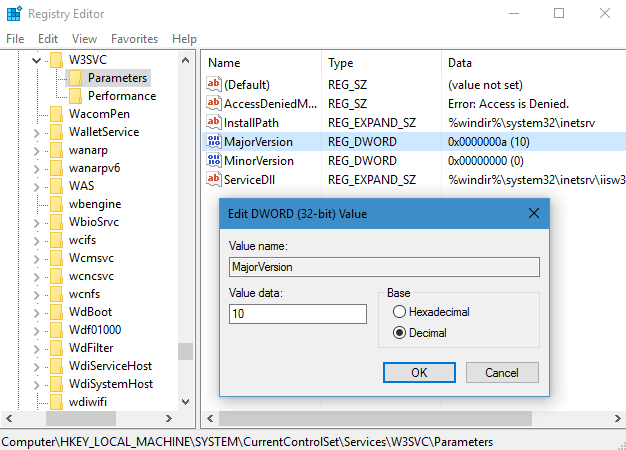
Task: Click the Value data input field
Action: [300, 314]
